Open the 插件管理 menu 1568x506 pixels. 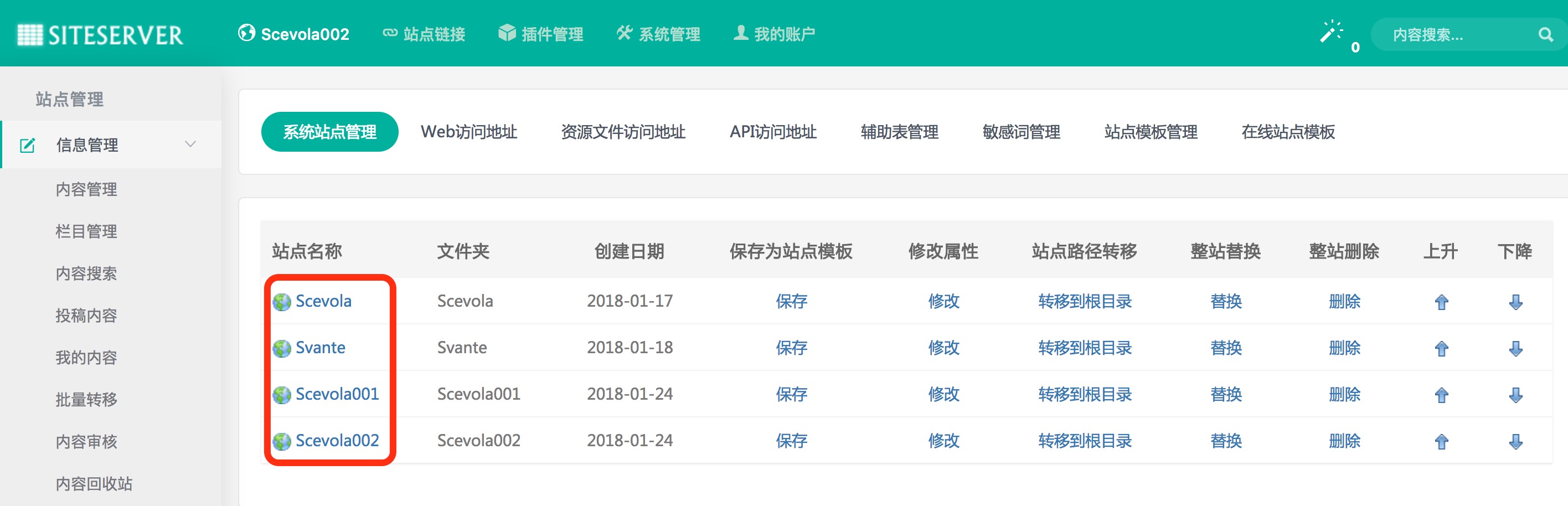[540, 33]
